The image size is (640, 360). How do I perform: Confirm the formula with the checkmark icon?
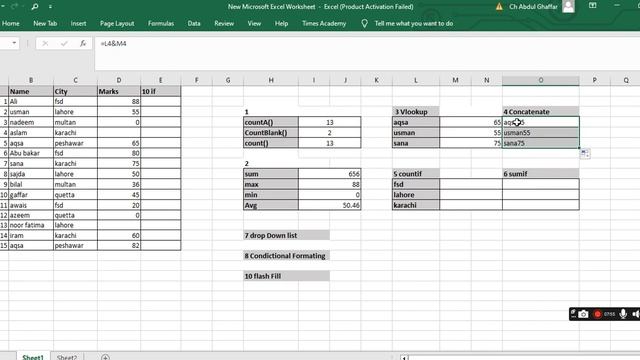pos(64,43)
